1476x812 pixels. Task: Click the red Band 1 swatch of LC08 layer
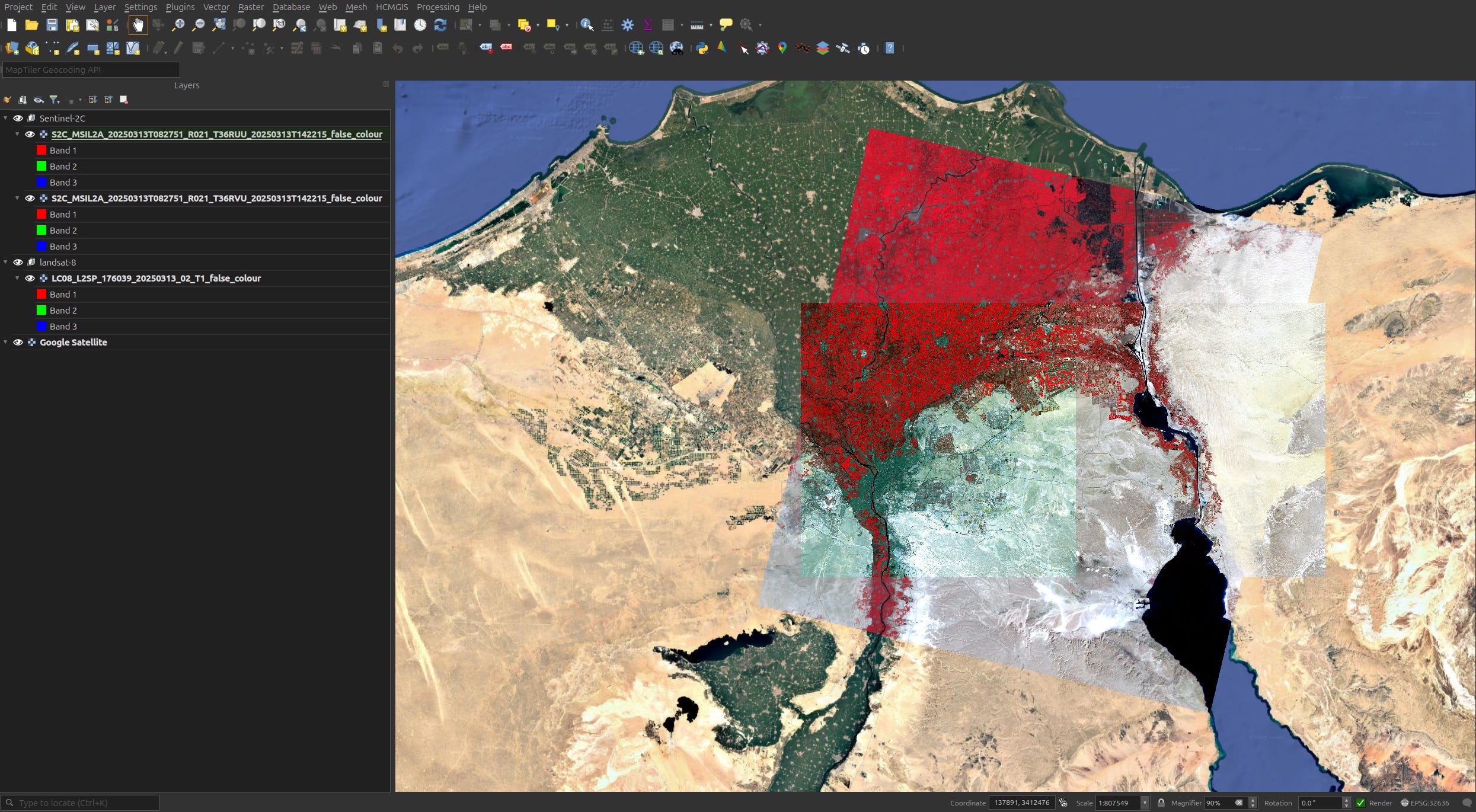click(x=41, y=294)
